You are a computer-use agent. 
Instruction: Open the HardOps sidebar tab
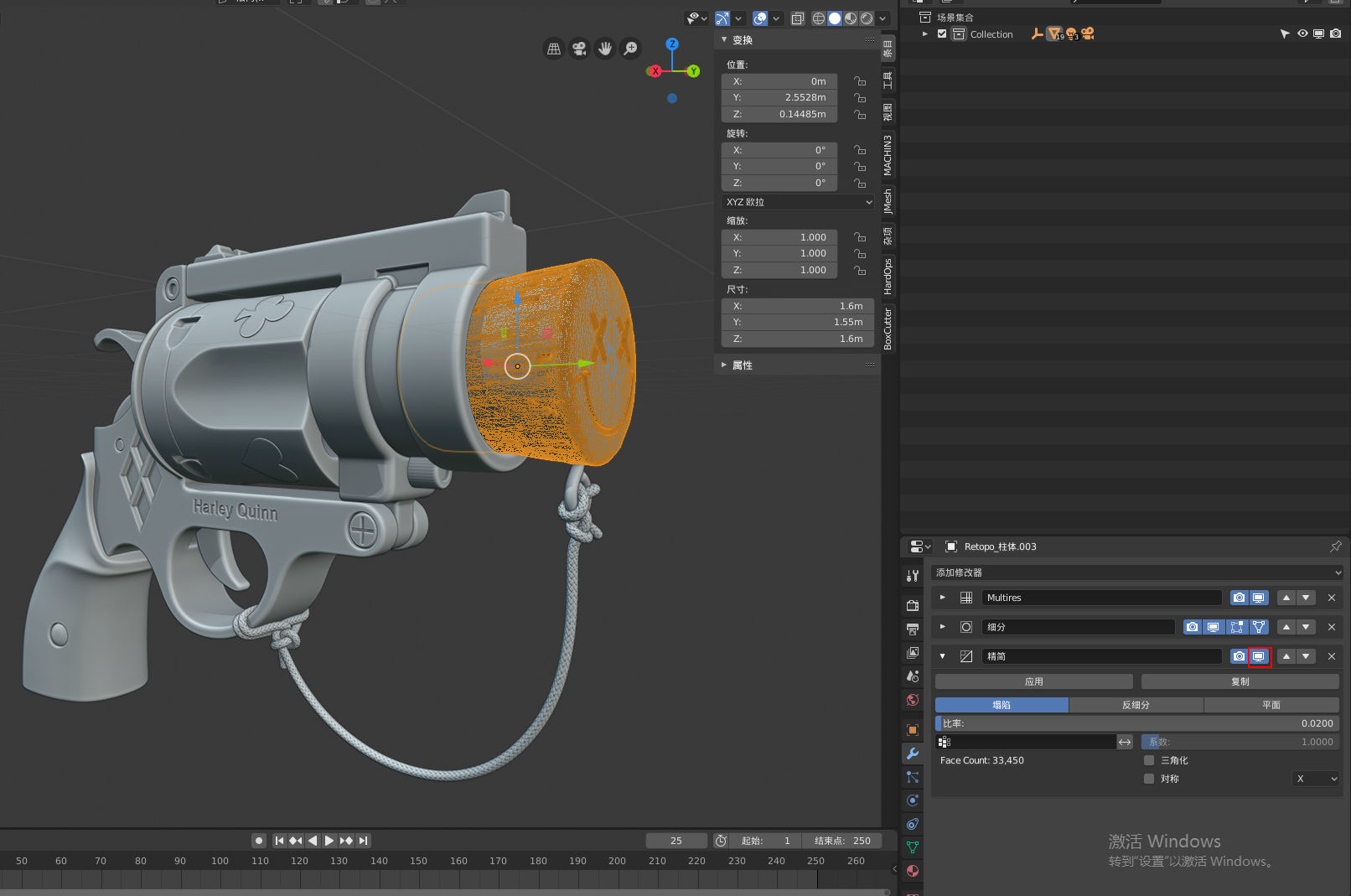(888, 277)
